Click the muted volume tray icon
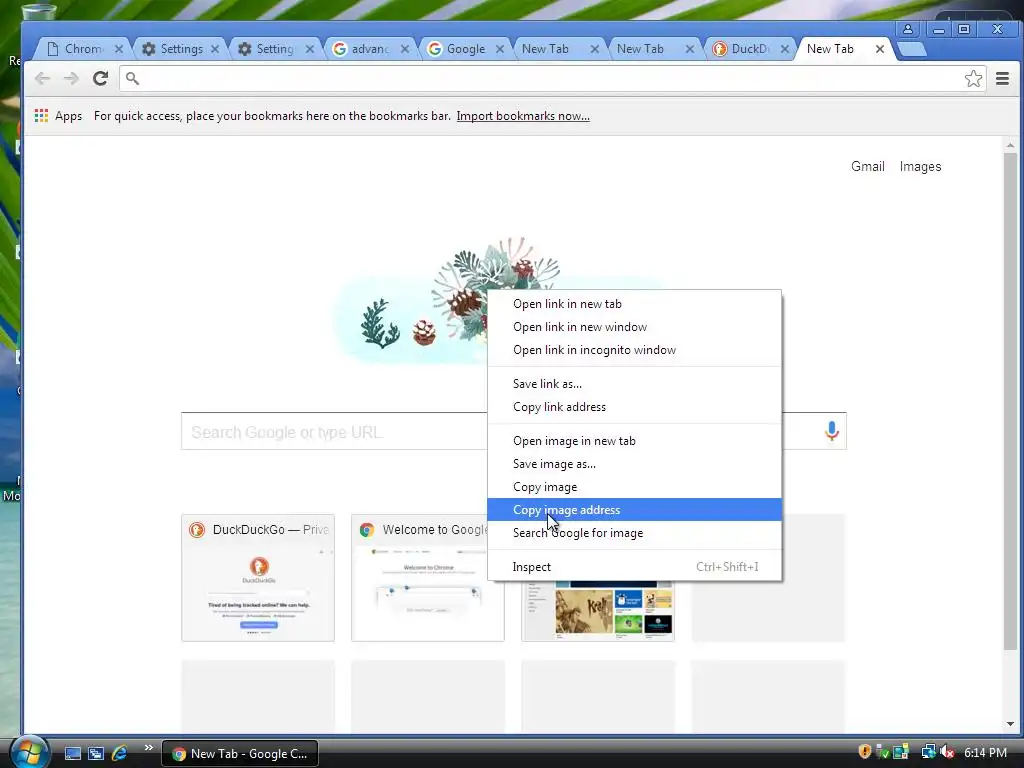This screenshot has width=1024, height=768. [x=948, y=752]
